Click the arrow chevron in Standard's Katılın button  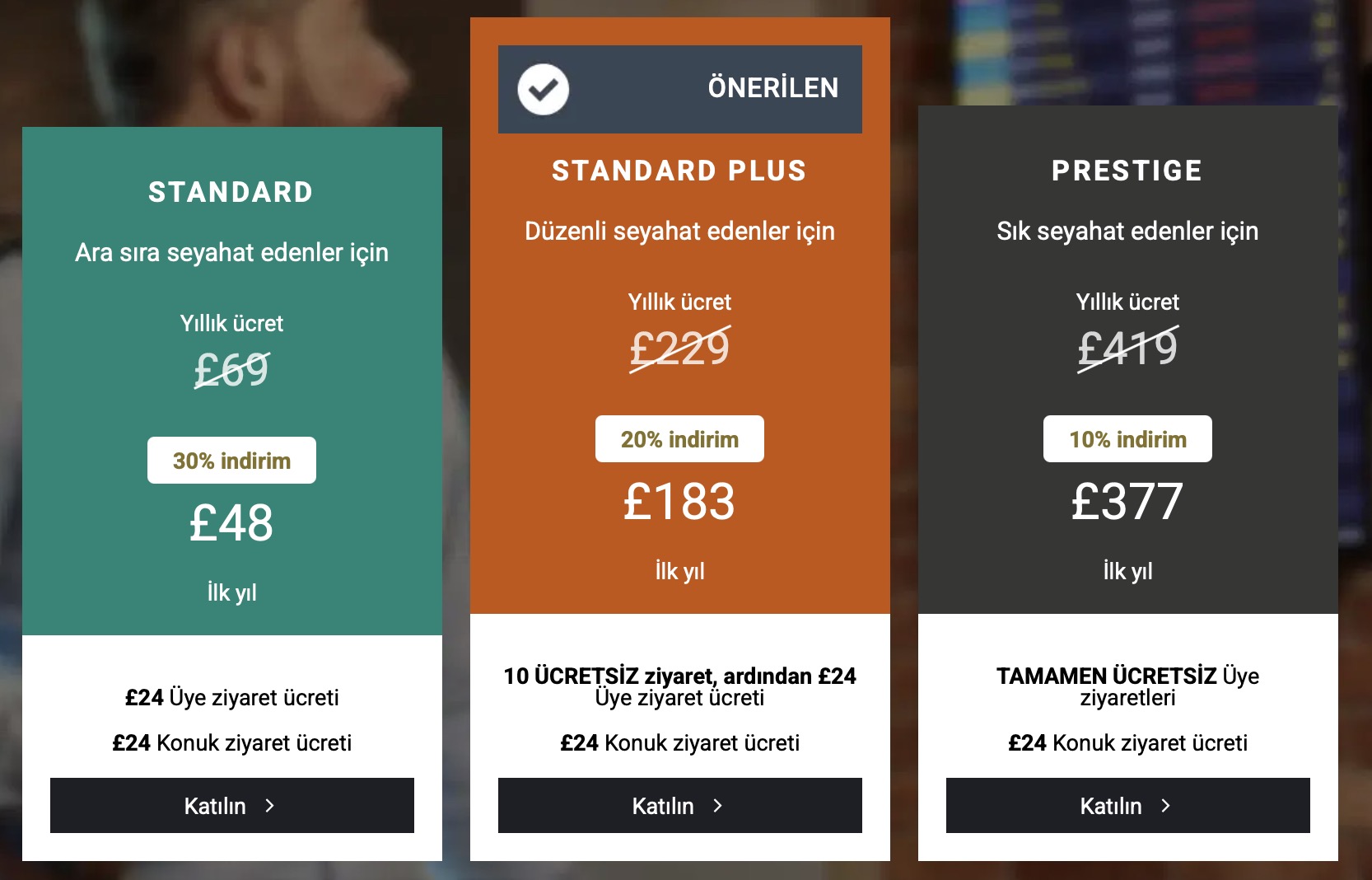click(269, 806)
